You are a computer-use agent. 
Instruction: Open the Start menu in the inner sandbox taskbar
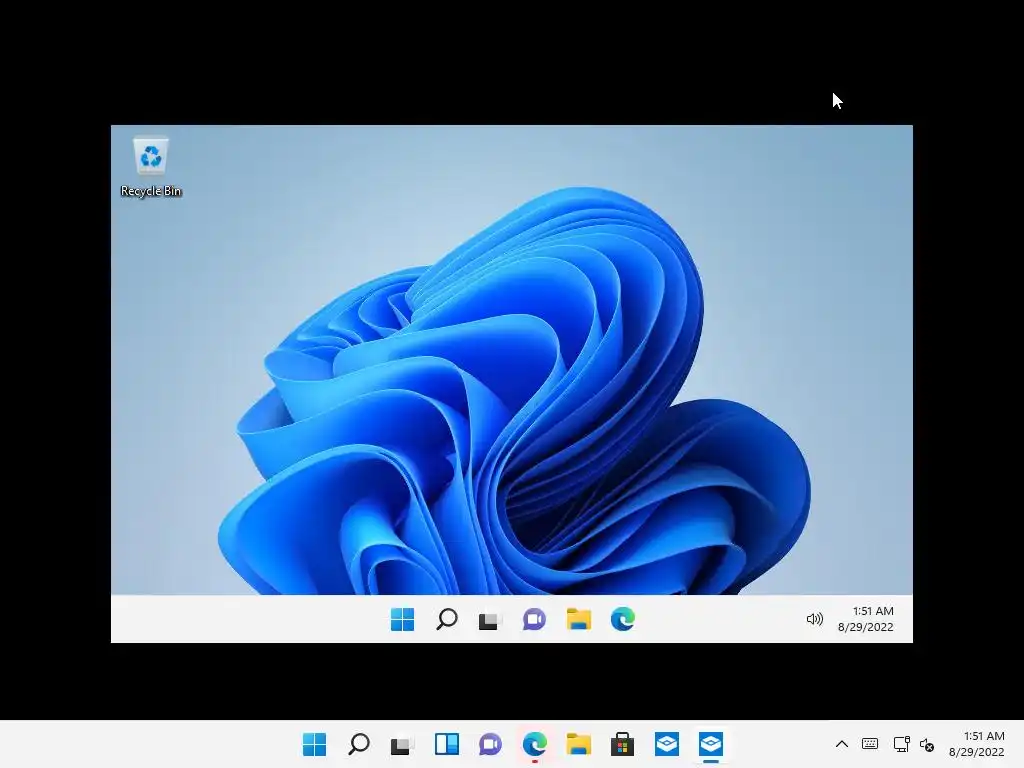pos(402,619)
